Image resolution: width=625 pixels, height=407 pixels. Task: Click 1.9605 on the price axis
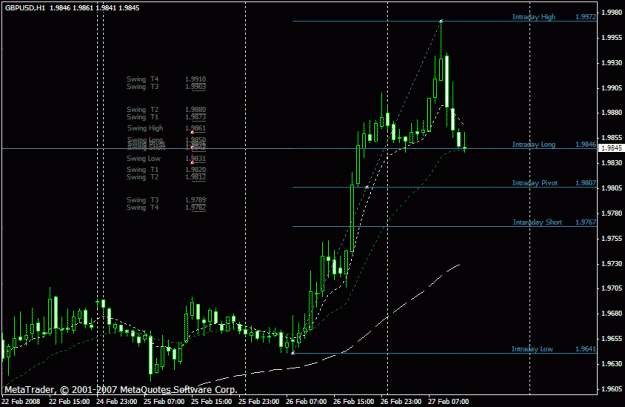point(612,389)
